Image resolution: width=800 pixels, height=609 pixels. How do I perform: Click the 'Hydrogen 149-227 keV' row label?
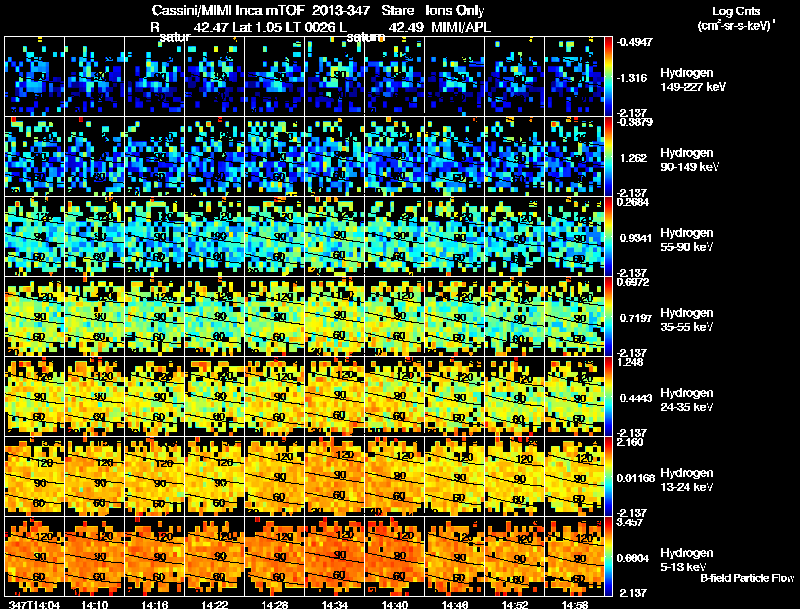(693, 80)
